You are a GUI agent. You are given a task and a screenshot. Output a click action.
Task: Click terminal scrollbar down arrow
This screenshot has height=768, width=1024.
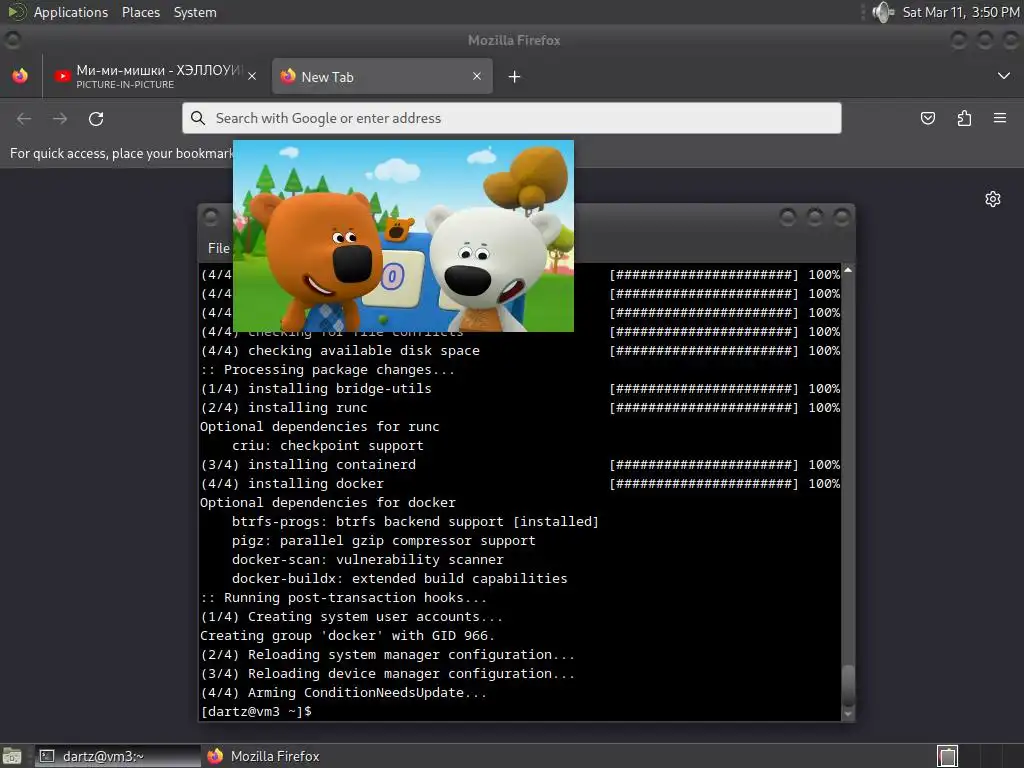pyautogui.click(x=848, y=714)
